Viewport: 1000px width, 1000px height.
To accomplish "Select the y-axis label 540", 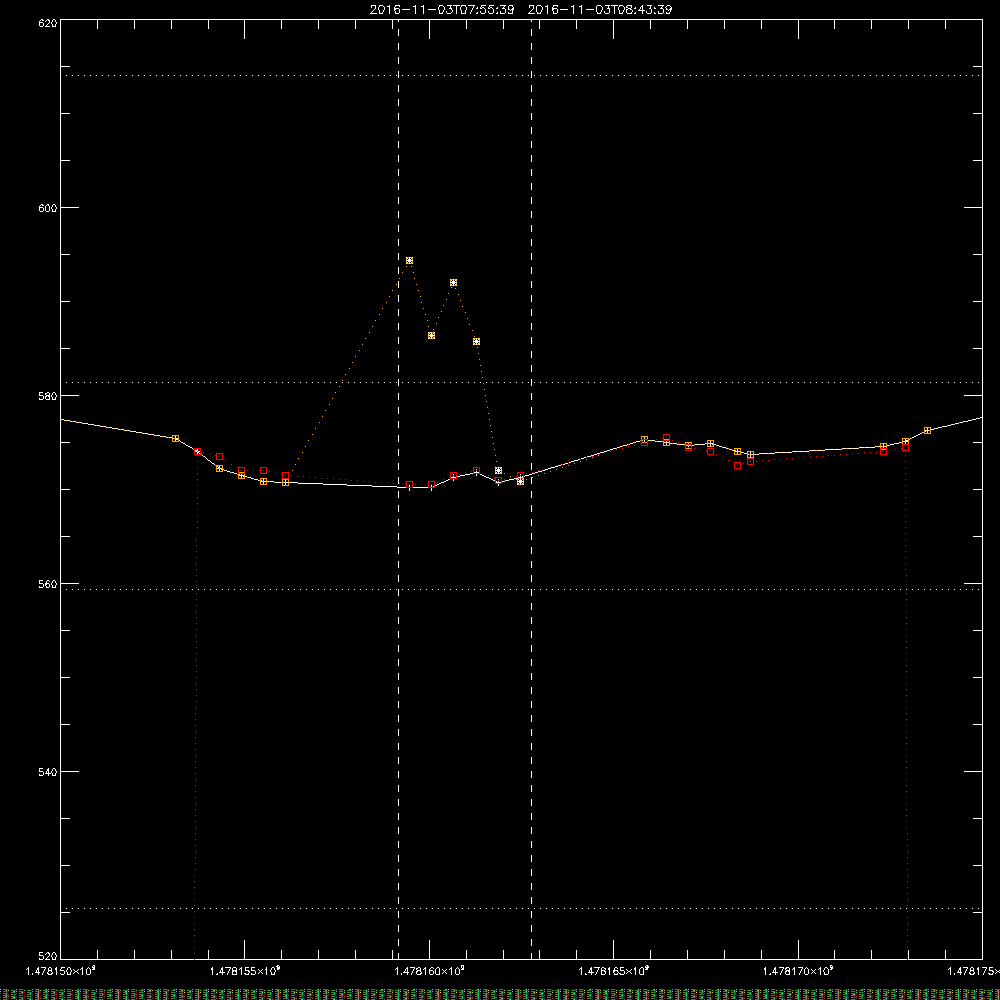I will (x=48, y=772).
